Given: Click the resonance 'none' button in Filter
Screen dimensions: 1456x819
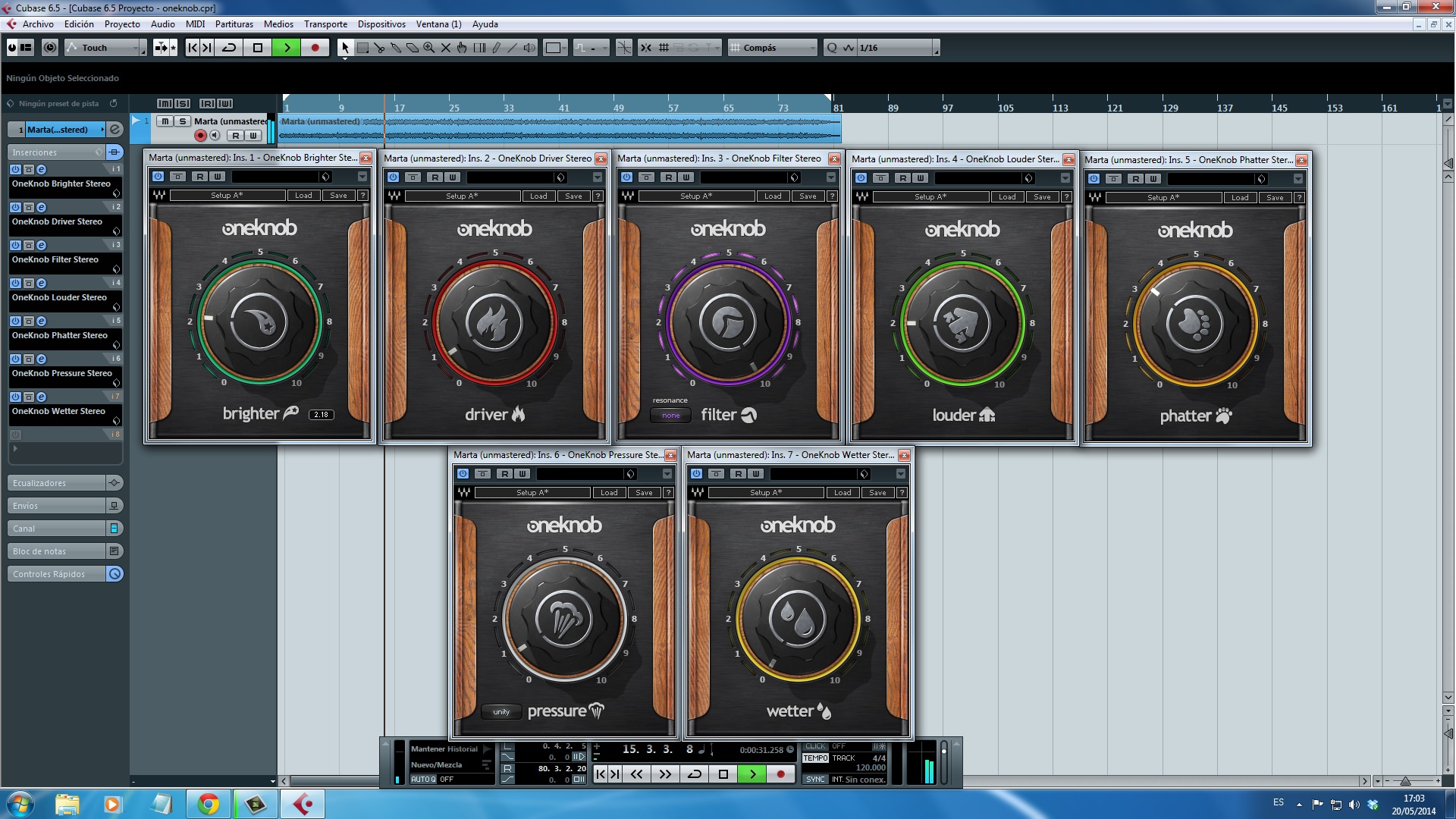Looking at the screenshot, I should click(671, 416).
